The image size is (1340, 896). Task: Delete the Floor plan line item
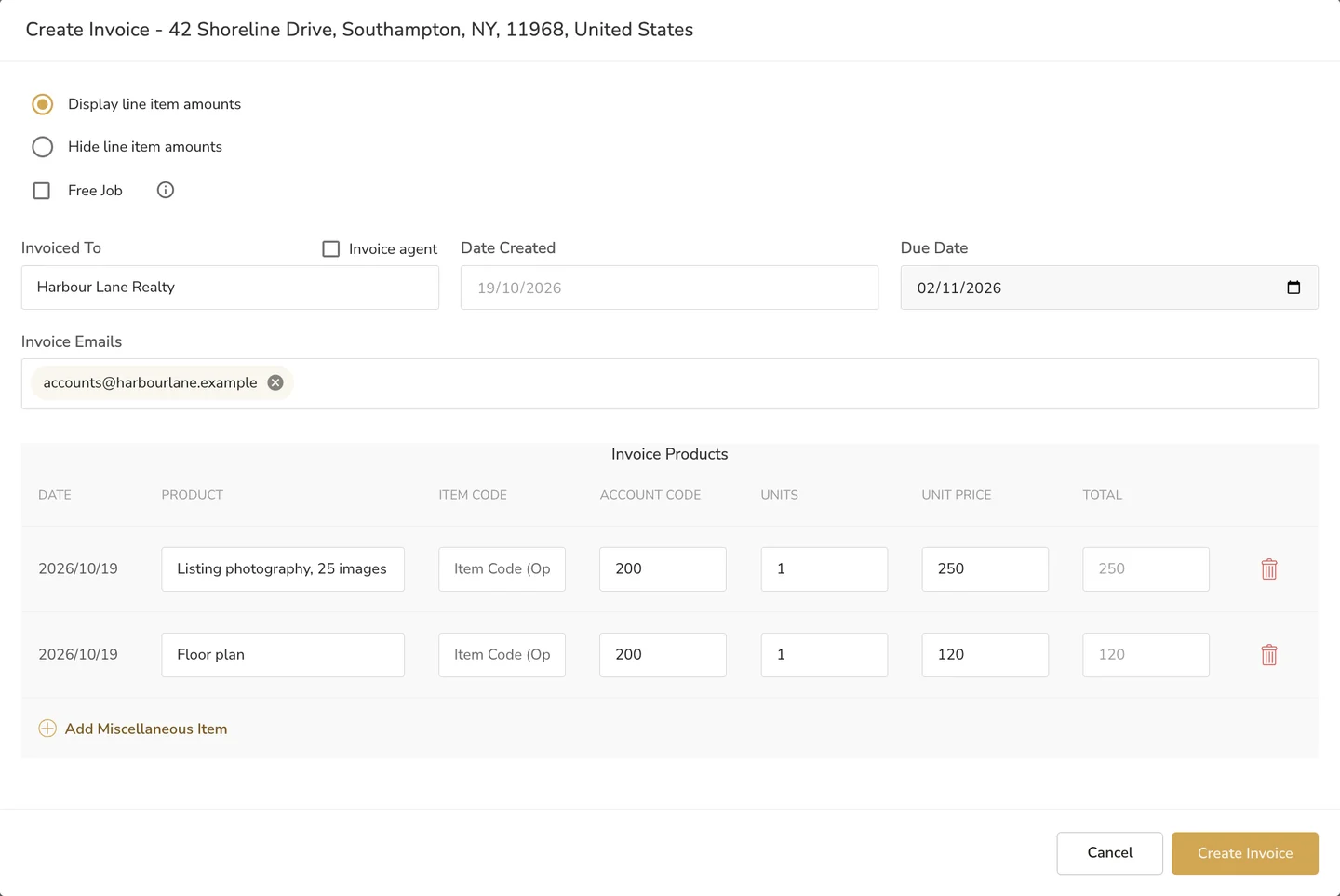click(1269, 655)
